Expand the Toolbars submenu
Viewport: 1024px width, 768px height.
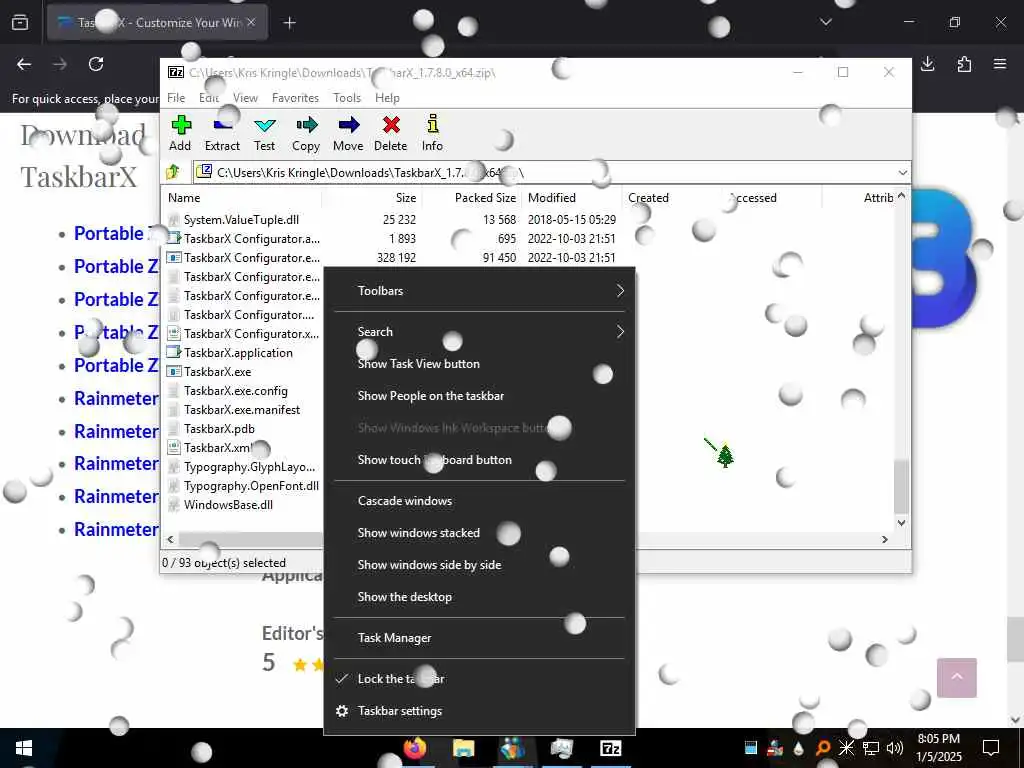pos(479,291)
